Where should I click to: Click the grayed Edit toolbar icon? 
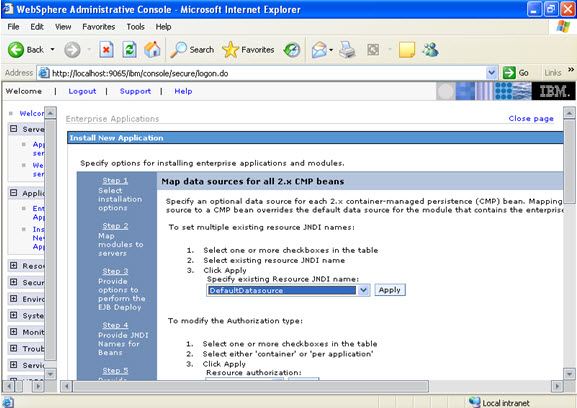(373, 50)
